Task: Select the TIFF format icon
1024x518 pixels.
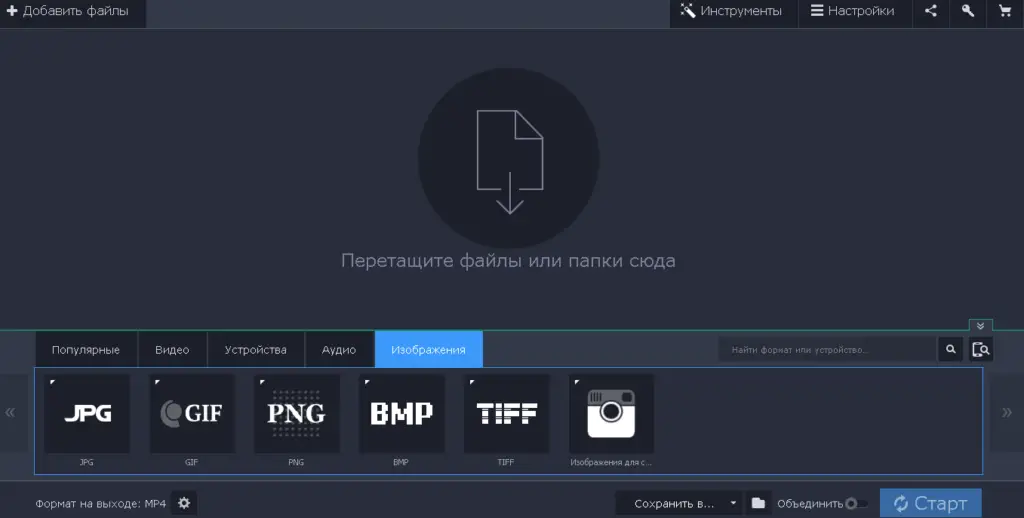Action: [x=507, y=413]
